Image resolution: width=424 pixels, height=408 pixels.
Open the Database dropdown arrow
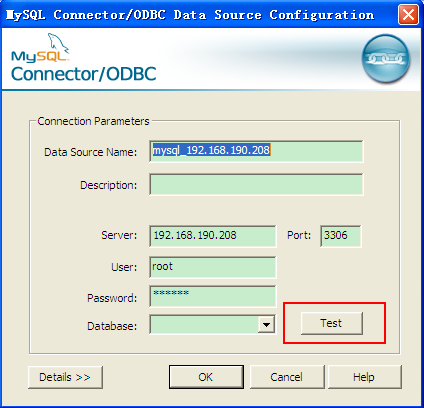pos(266,324)
